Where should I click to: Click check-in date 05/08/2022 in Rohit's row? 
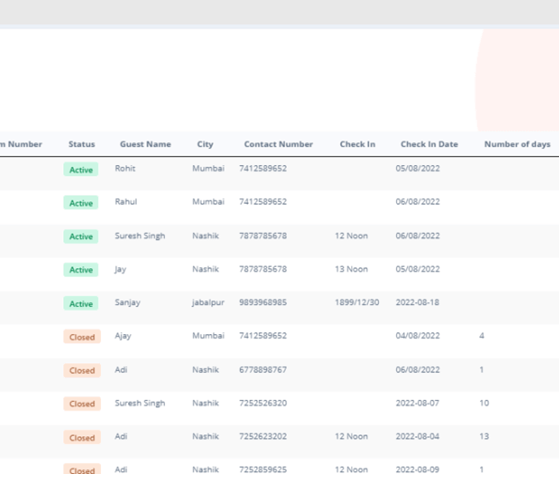[x=417, y=168]
